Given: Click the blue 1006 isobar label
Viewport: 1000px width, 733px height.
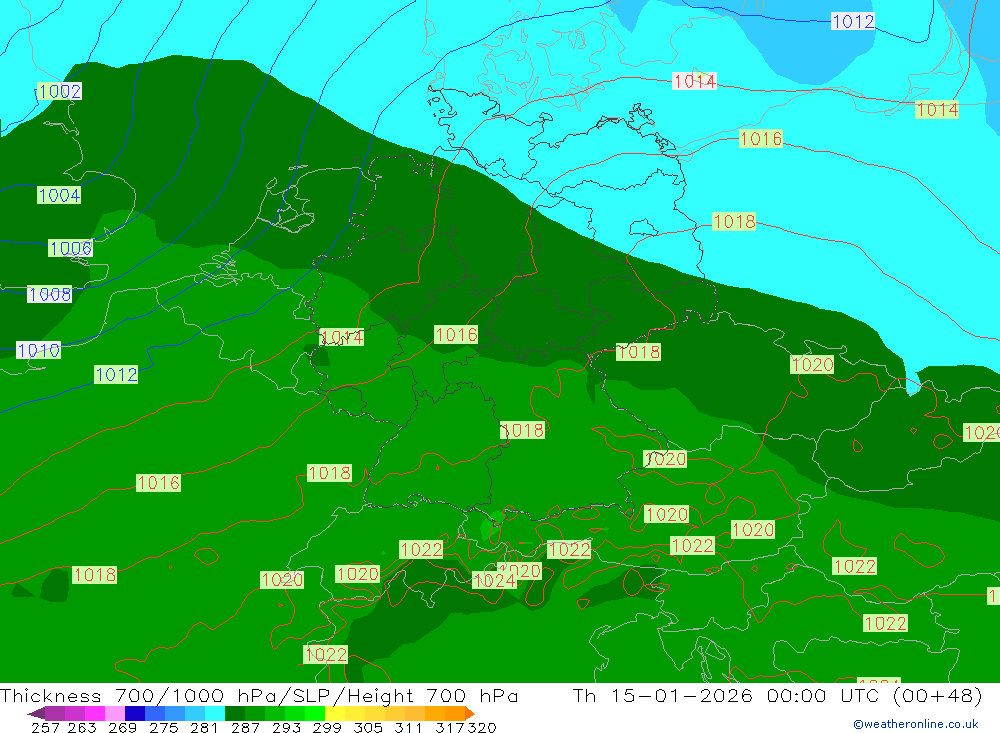Looking at the screenshot, I should [x=71, y=248].
